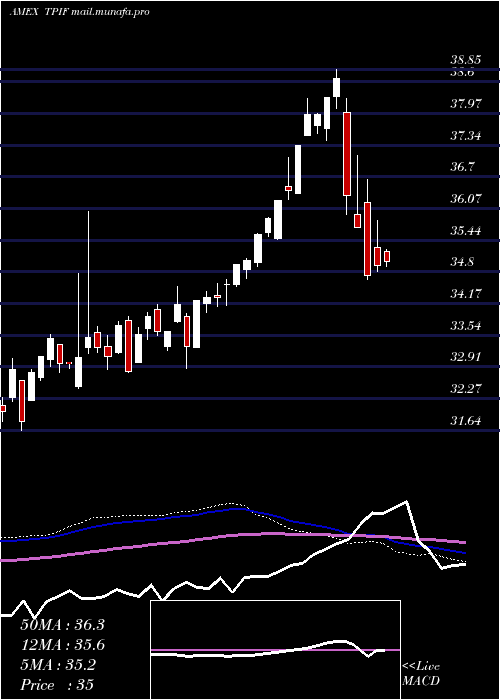The height and width of the screenshot is (700, 500).
Task: Click the 31.64 price axis label
Action: (x=466, y=421)
